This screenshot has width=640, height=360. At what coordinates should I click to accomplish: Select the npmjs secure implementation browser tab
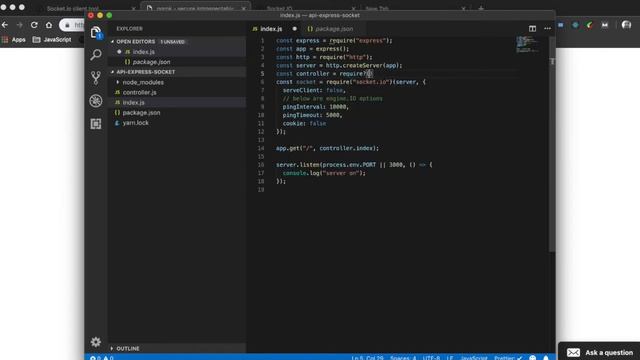click(x=196, y=8)
